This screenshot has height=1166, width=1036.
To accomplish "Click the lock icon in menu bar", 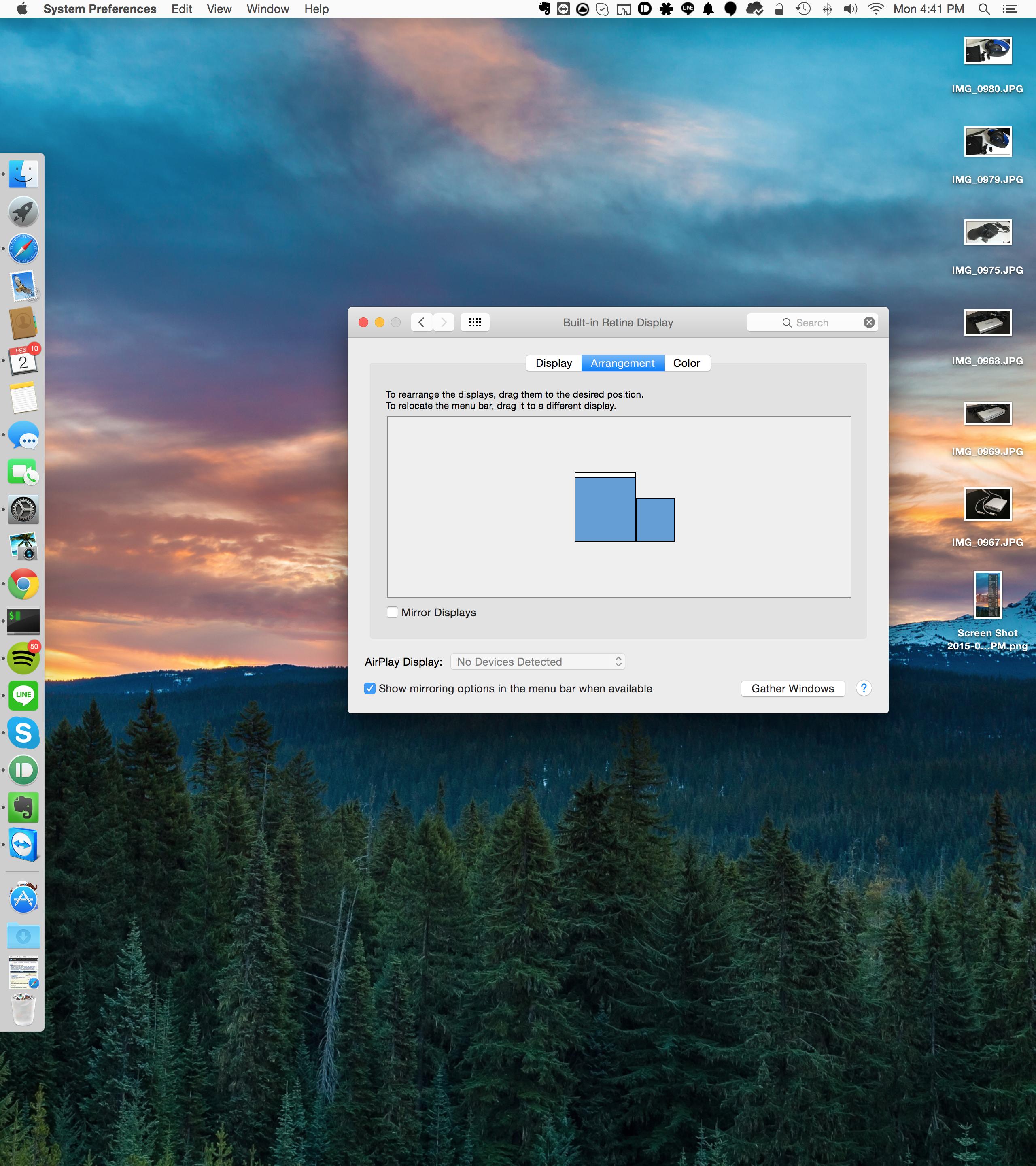I will 779,9.
